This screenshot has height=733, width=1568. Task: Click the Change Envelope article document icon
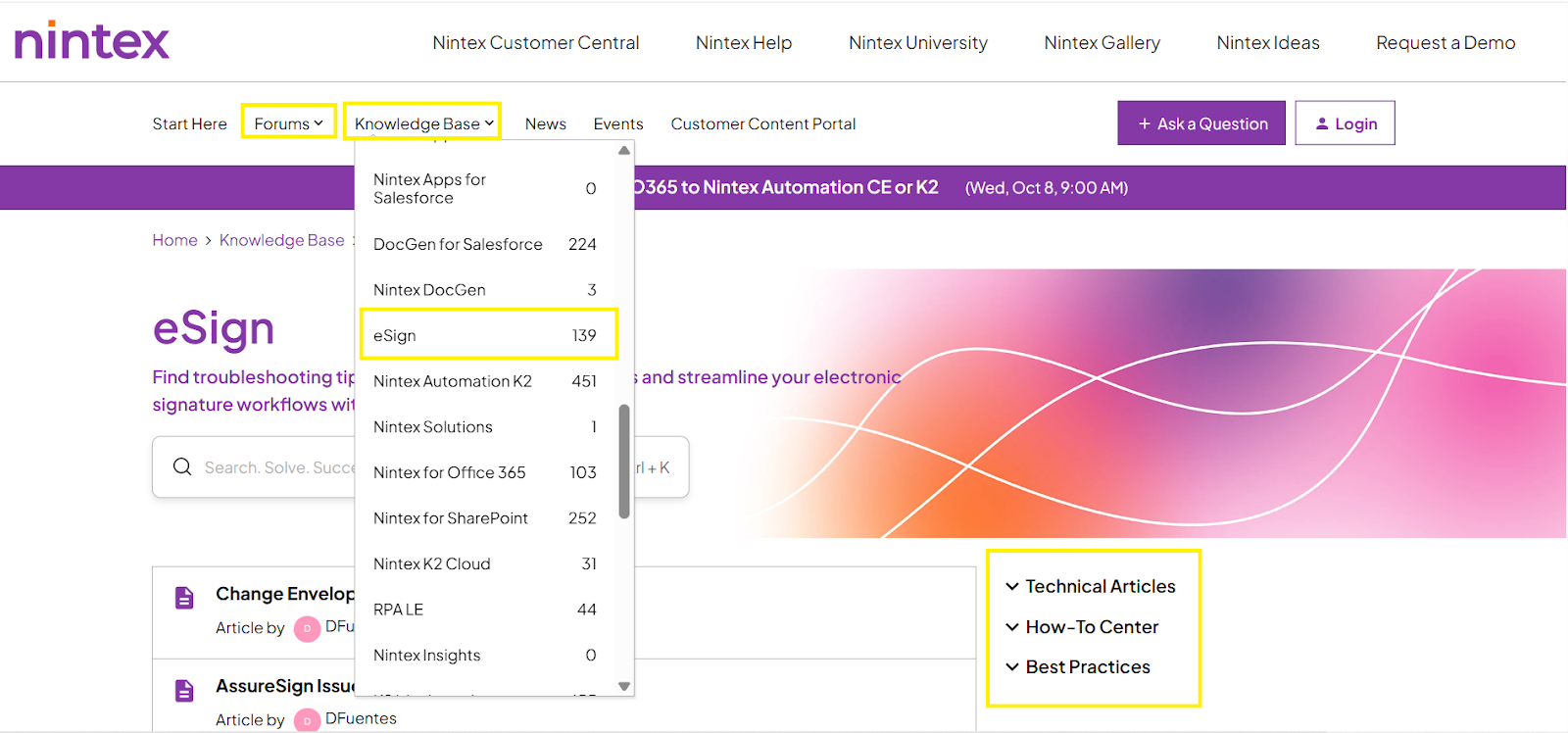[184, 598]
